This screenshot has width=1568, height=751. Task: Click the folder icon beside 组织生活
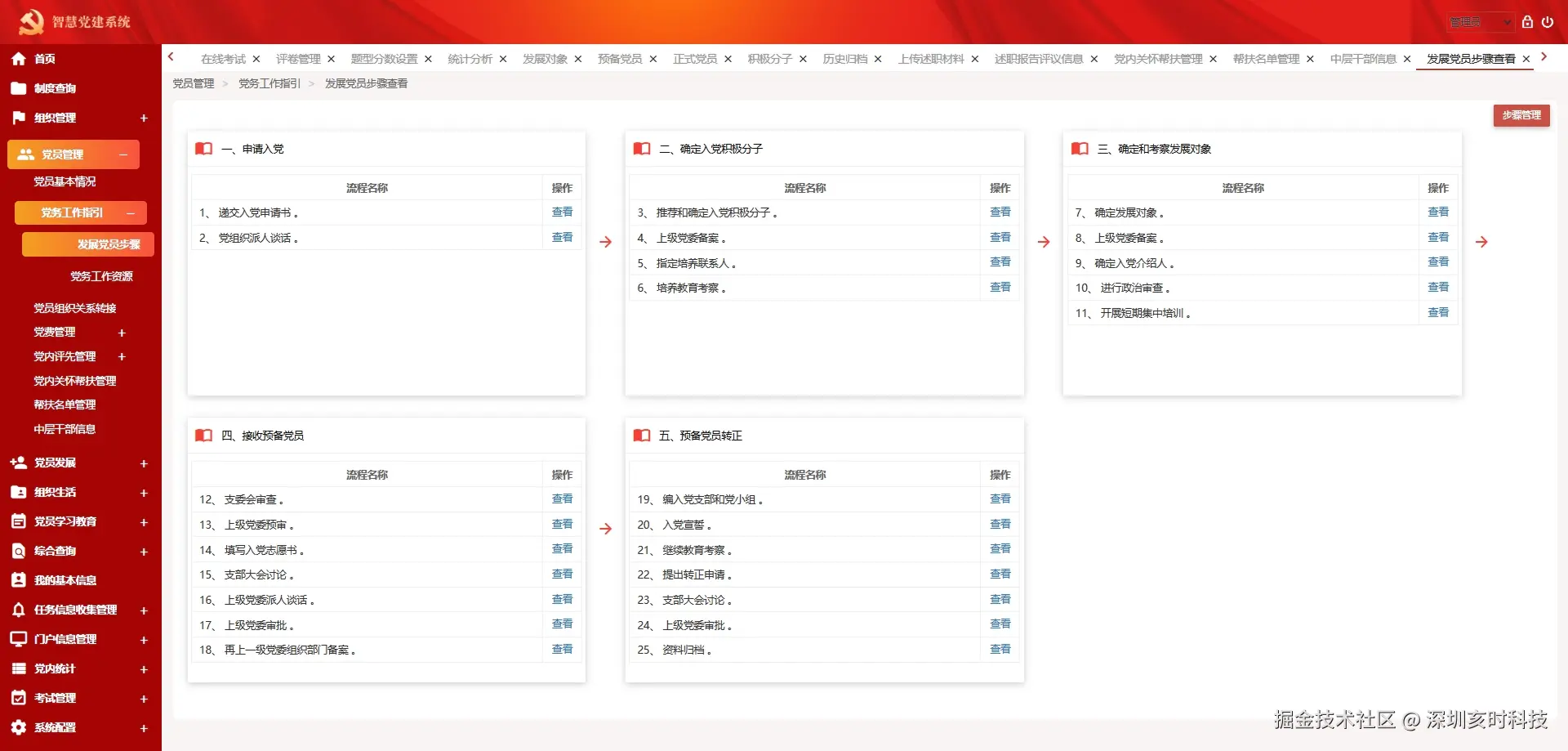point(19,492)
